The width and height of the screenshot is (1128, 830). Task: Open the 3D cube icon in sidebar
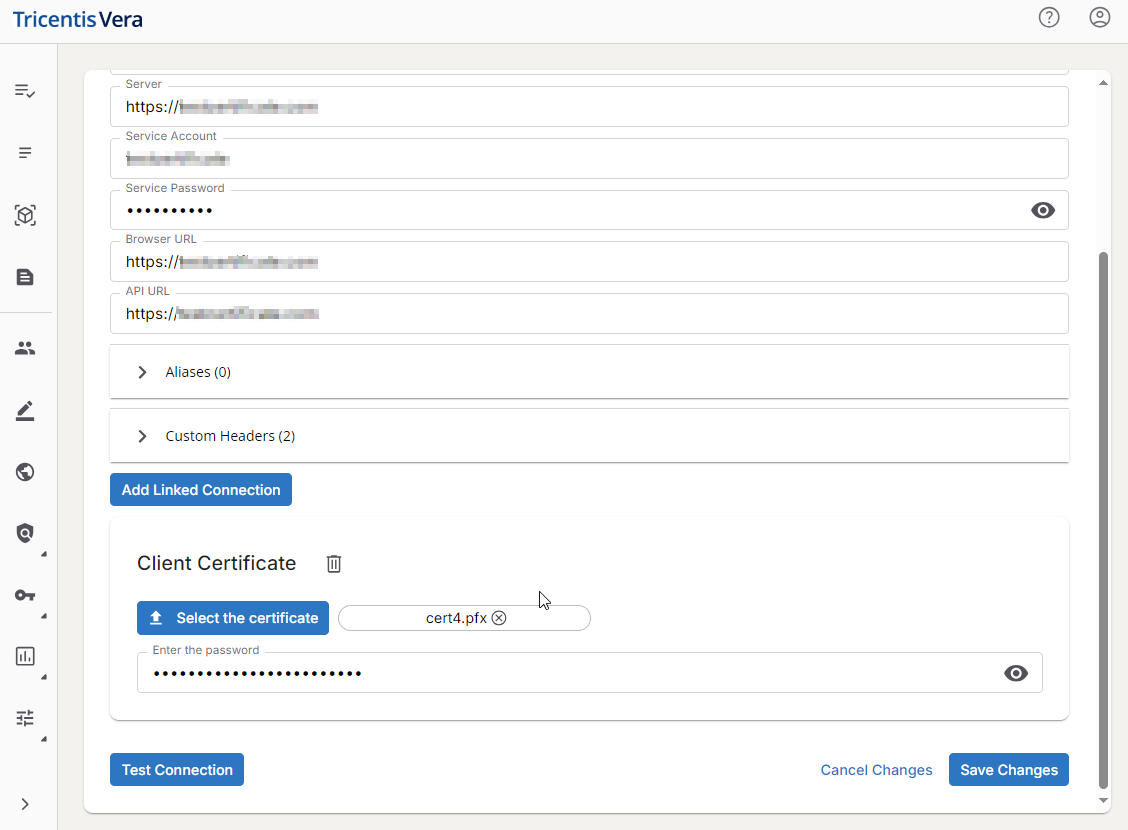[x=25, y=215]
